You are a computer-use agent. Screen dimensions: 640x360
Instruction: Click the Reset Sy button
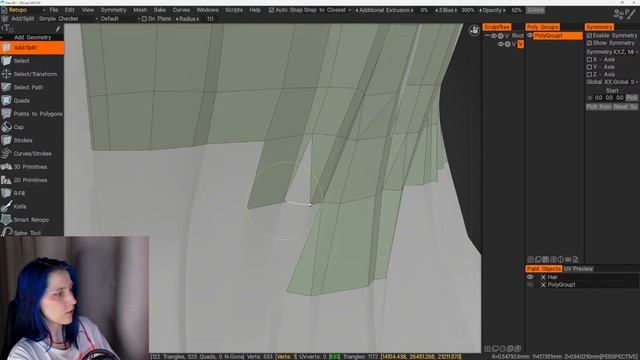coord(625,107)
